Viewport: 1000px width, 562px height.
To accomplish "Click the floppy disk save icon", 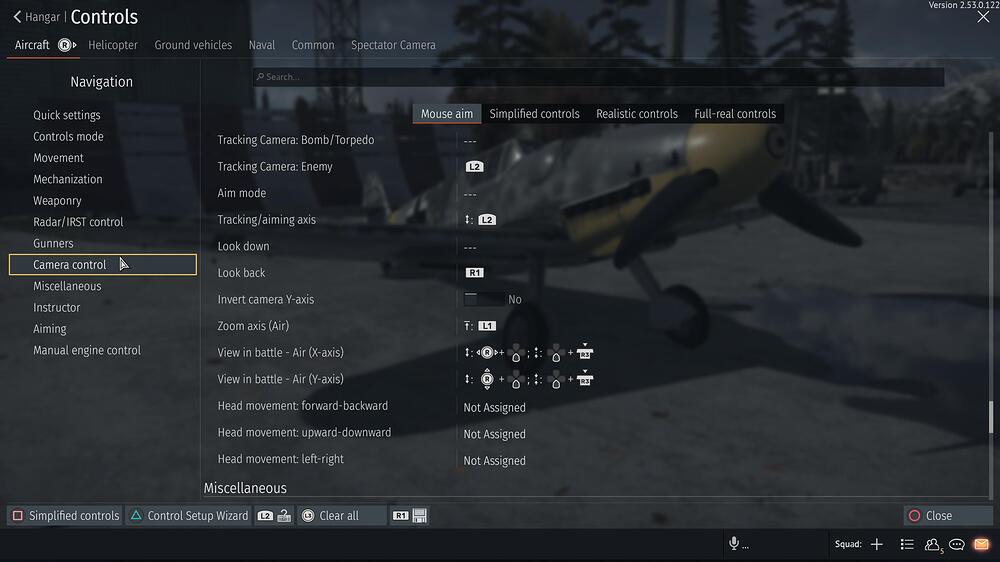I will coord(420,515).
